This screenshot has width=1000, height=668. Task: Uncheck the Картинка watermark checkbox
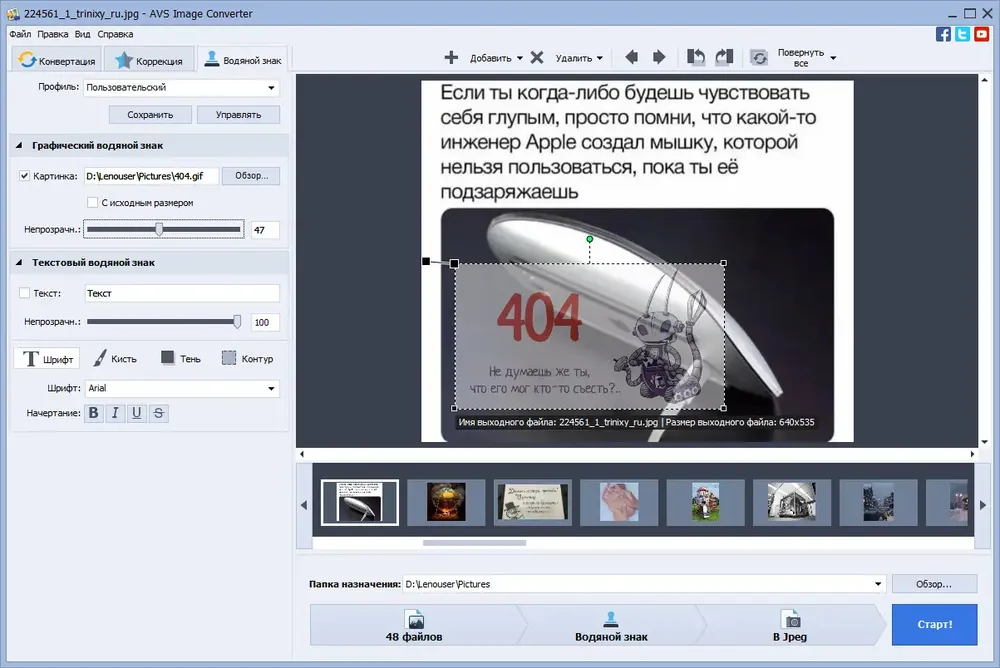point(24,176)
